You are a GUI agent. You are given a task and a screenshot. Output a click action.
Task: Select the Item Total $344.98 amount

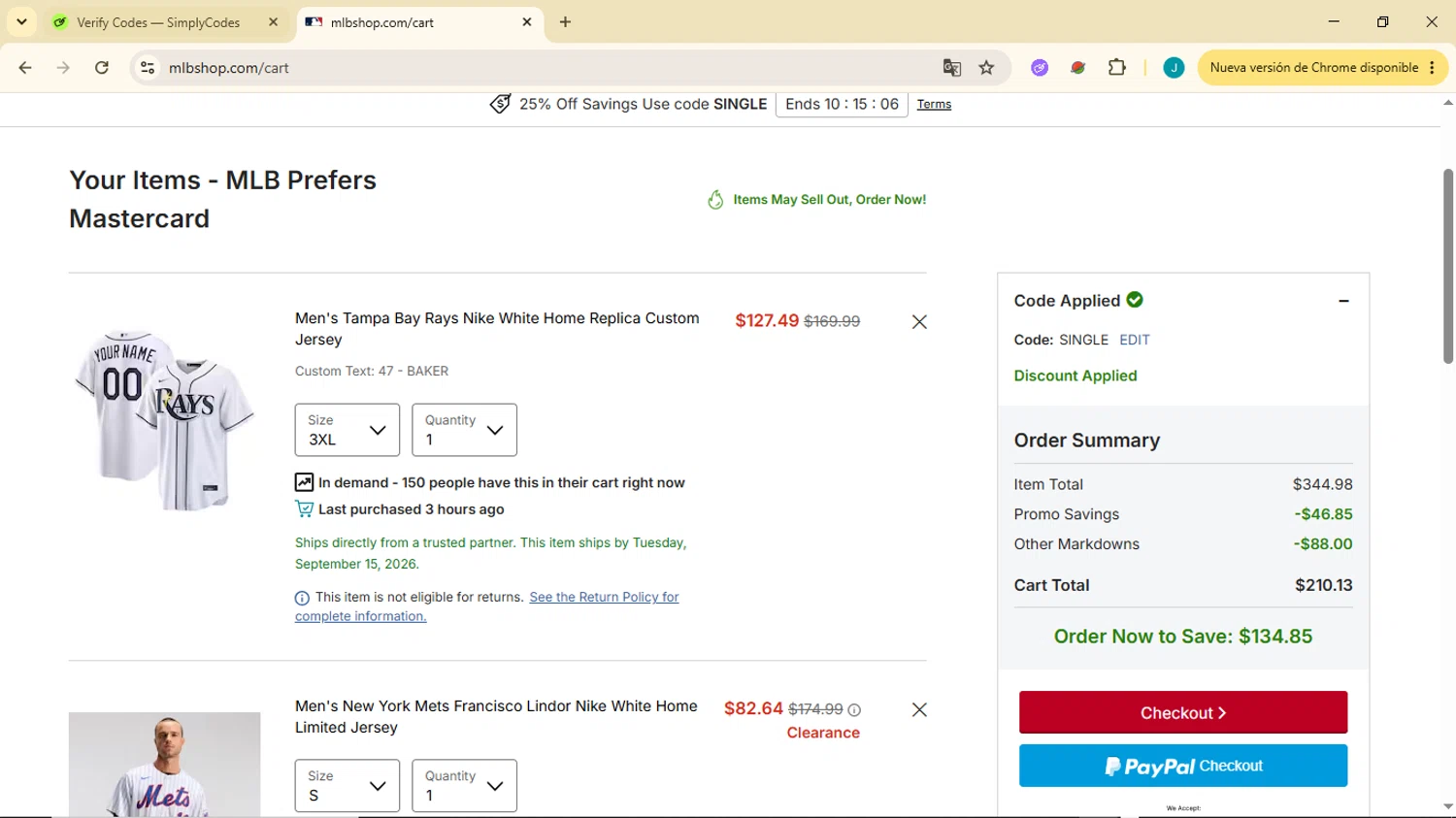coord(1322,484)
